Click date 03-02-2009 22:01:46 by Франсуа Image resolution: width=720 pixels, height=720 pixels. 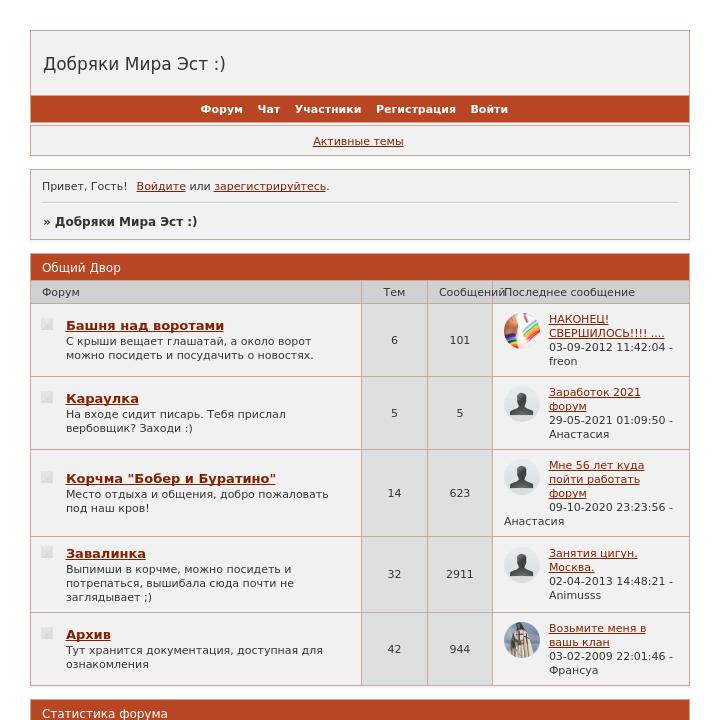pyautogui.click(x=607, y=656)
